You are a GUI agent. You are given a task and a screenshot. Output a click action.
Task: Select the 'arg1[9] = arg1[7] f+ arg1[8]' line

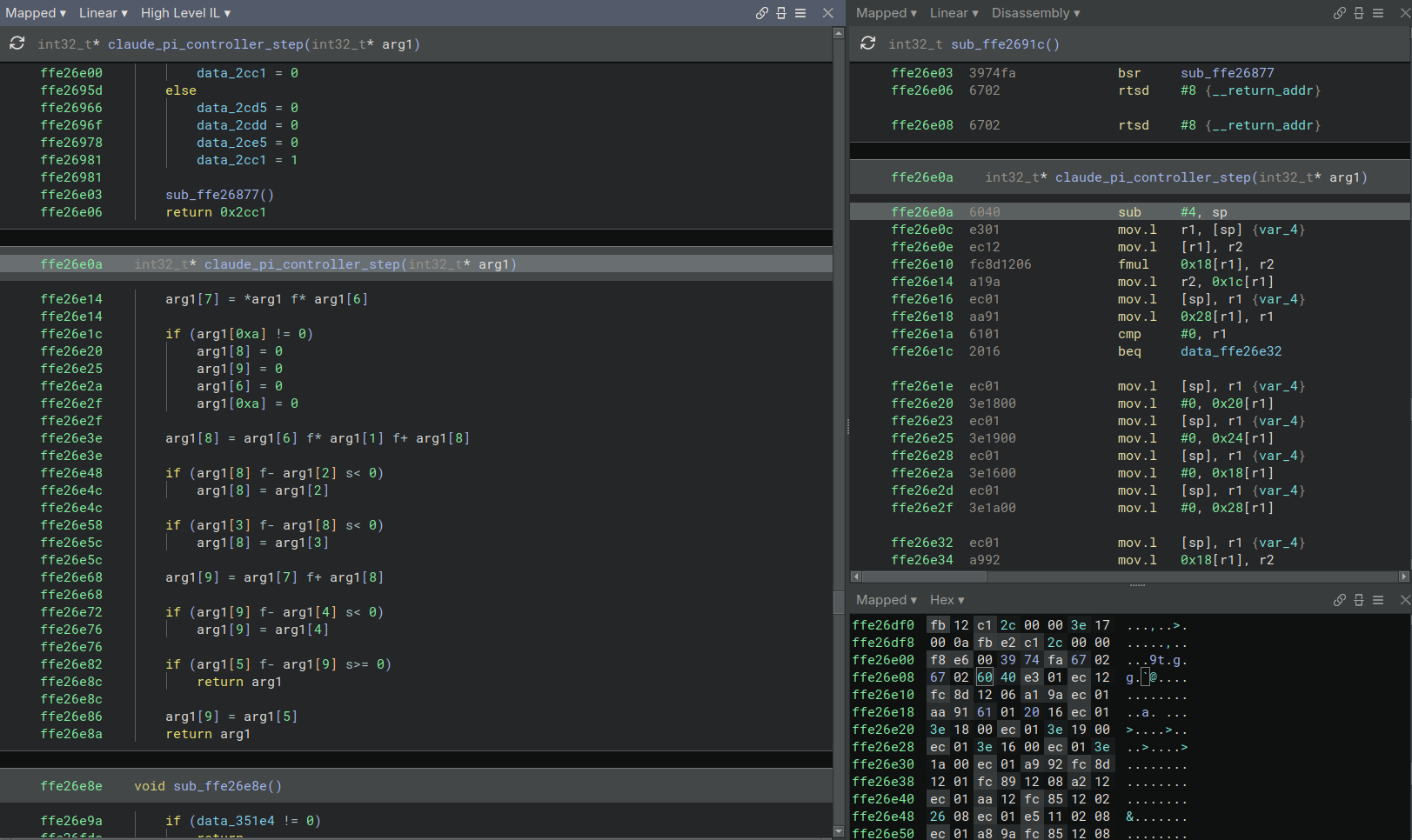[x=274, y=577]
